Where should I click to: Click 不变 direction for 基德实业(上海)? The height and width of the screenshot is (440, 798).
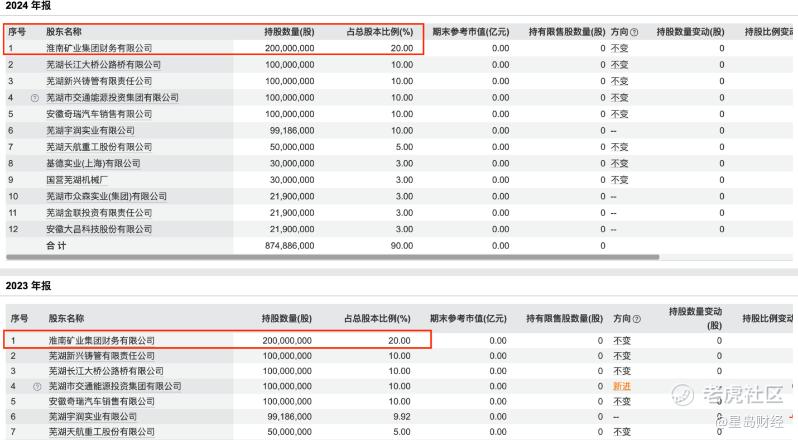pos(619,163)
